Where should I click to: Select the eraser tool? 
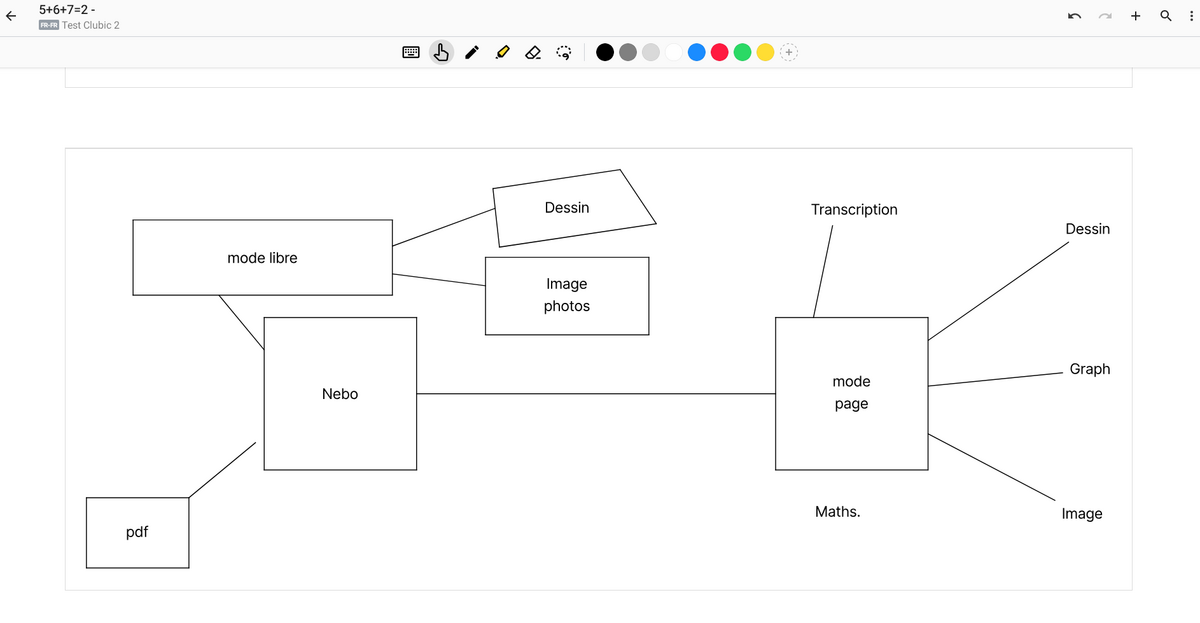point(533,52)
